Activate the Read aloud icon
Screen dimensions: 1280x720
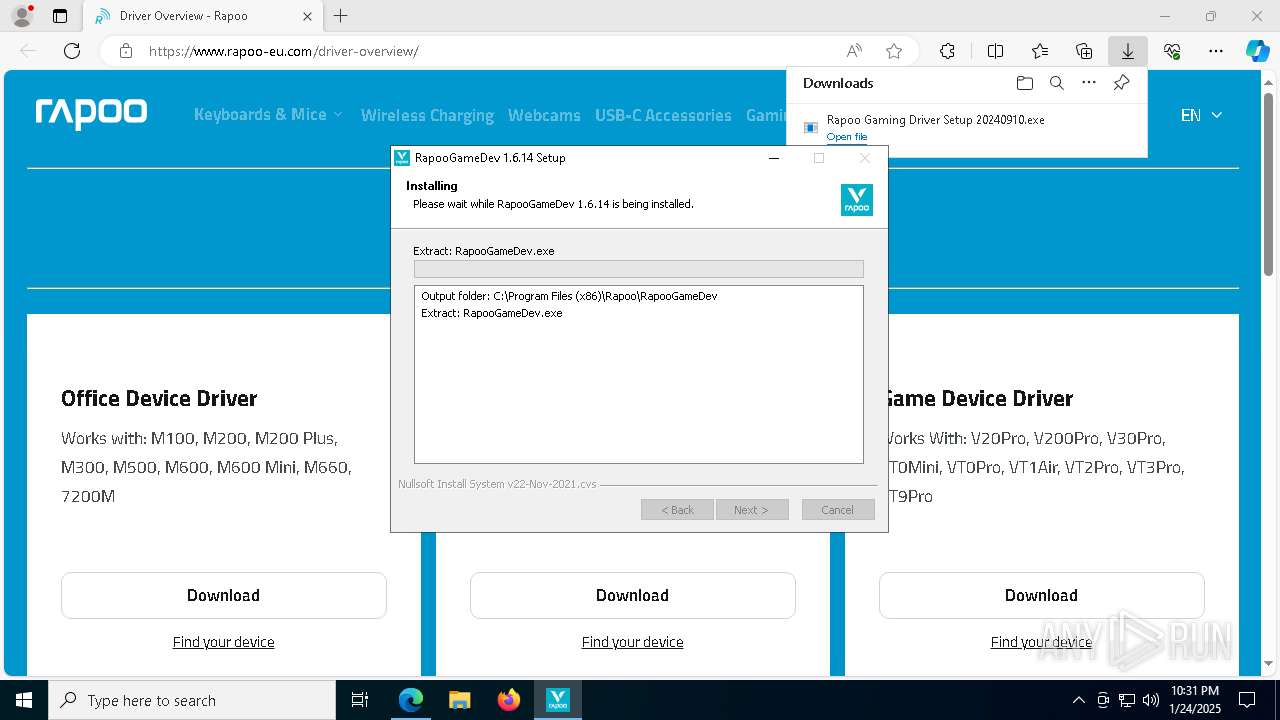coord(854,51)
